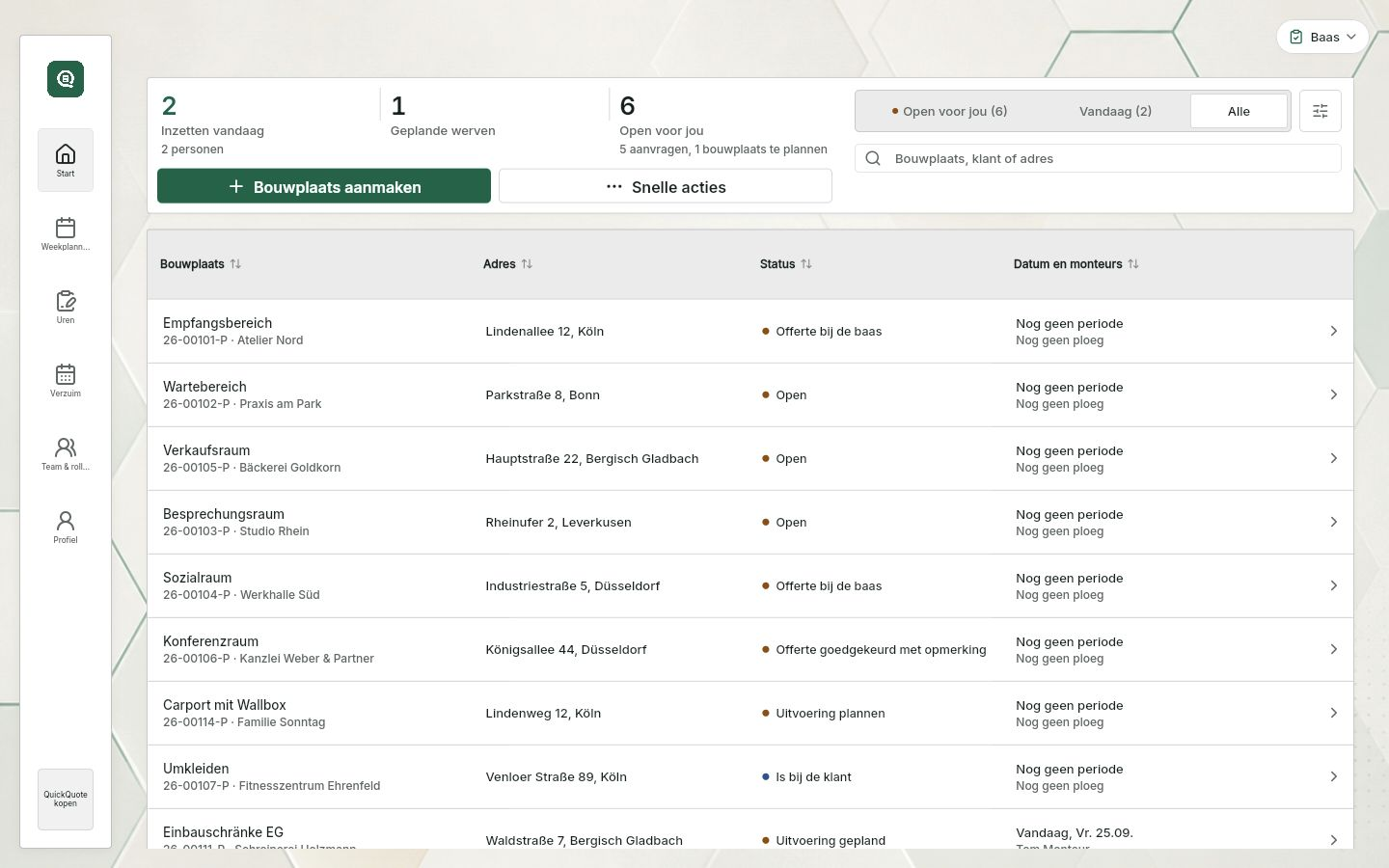The image size is (1389, 868).
Task: Open the filter settings sliders icon
Action: coord(1321,111)
